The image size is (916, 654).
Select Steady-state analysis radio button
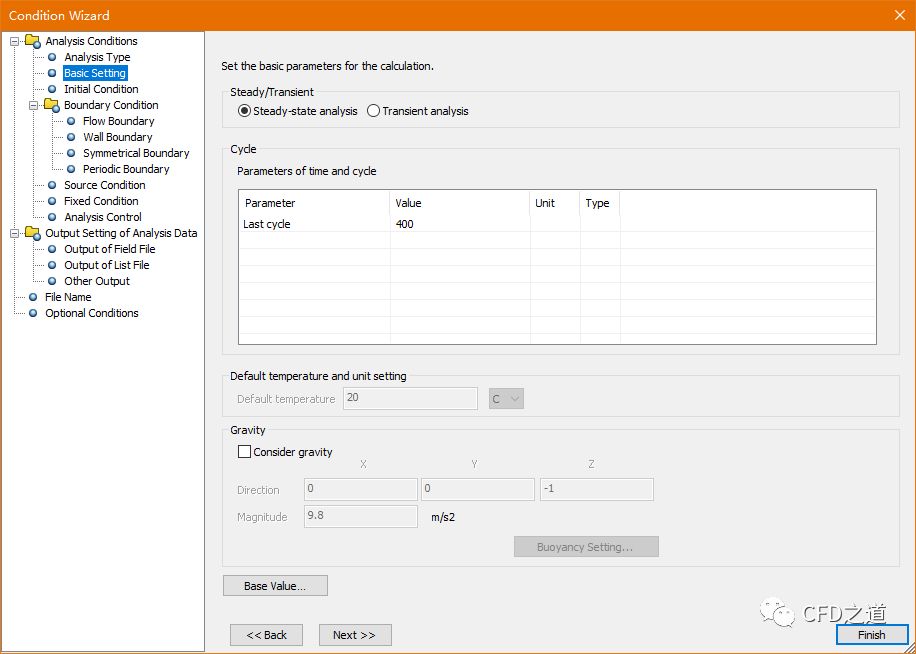point(245,111)
